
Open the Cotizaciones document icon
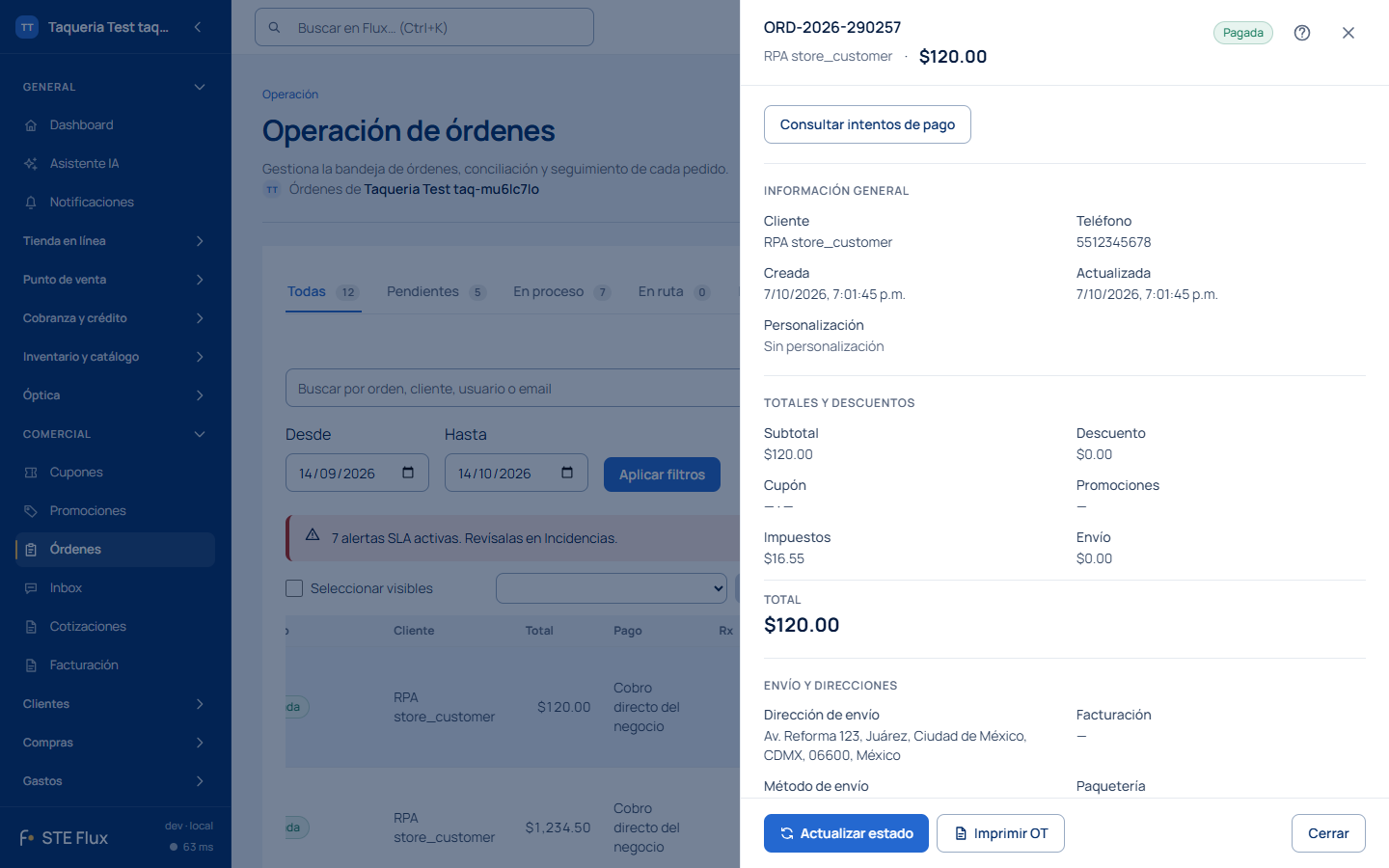click(x=31, y=627)
